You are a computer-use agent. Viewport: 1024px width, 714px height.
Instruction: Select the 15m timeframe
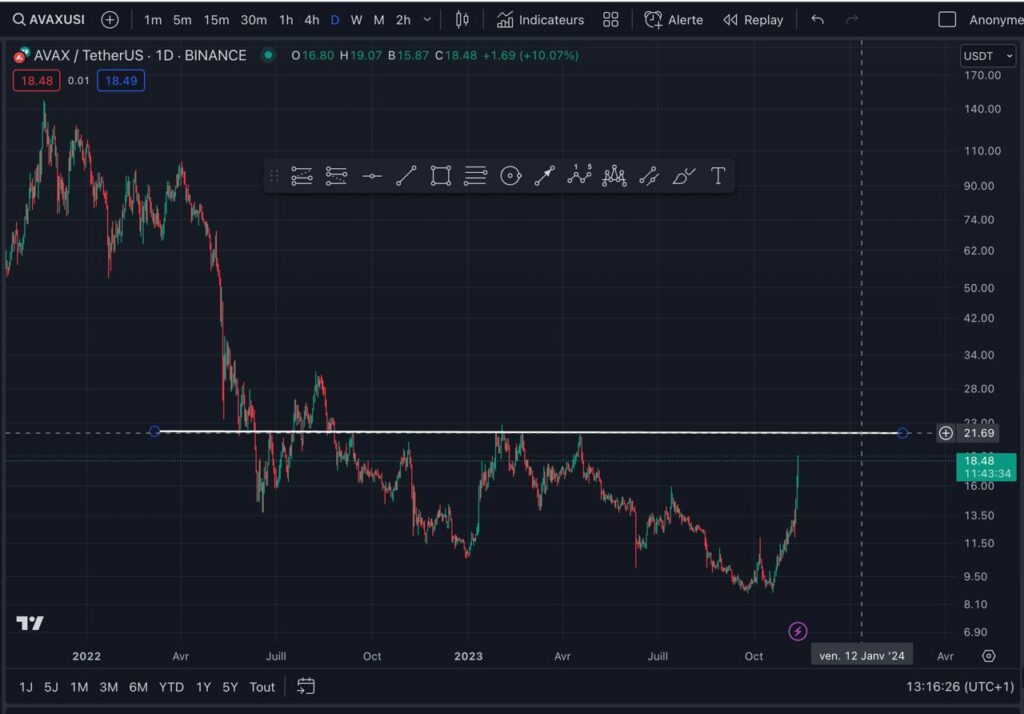[216, 20]
